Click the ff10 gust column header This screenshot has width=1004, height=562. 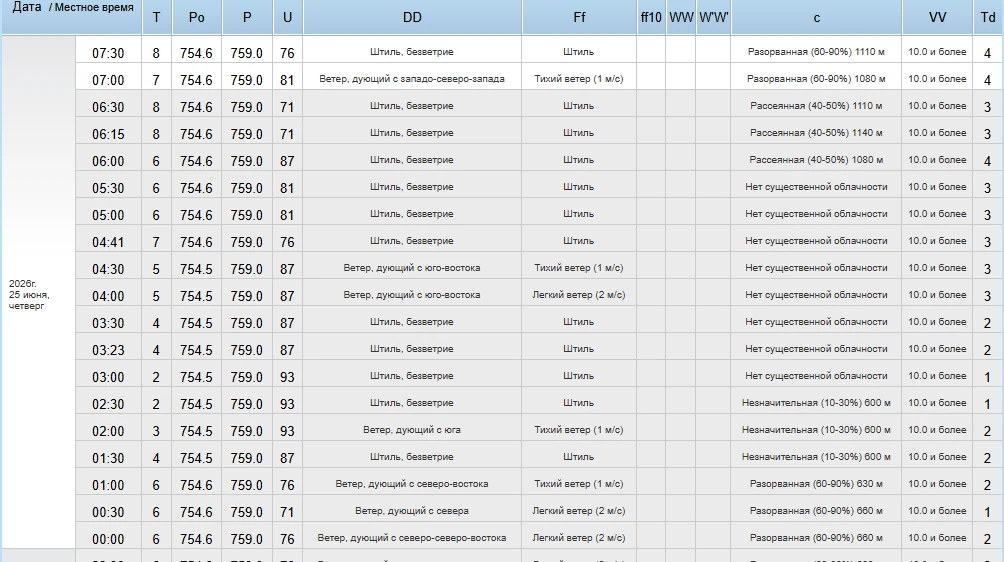point(651,17)
